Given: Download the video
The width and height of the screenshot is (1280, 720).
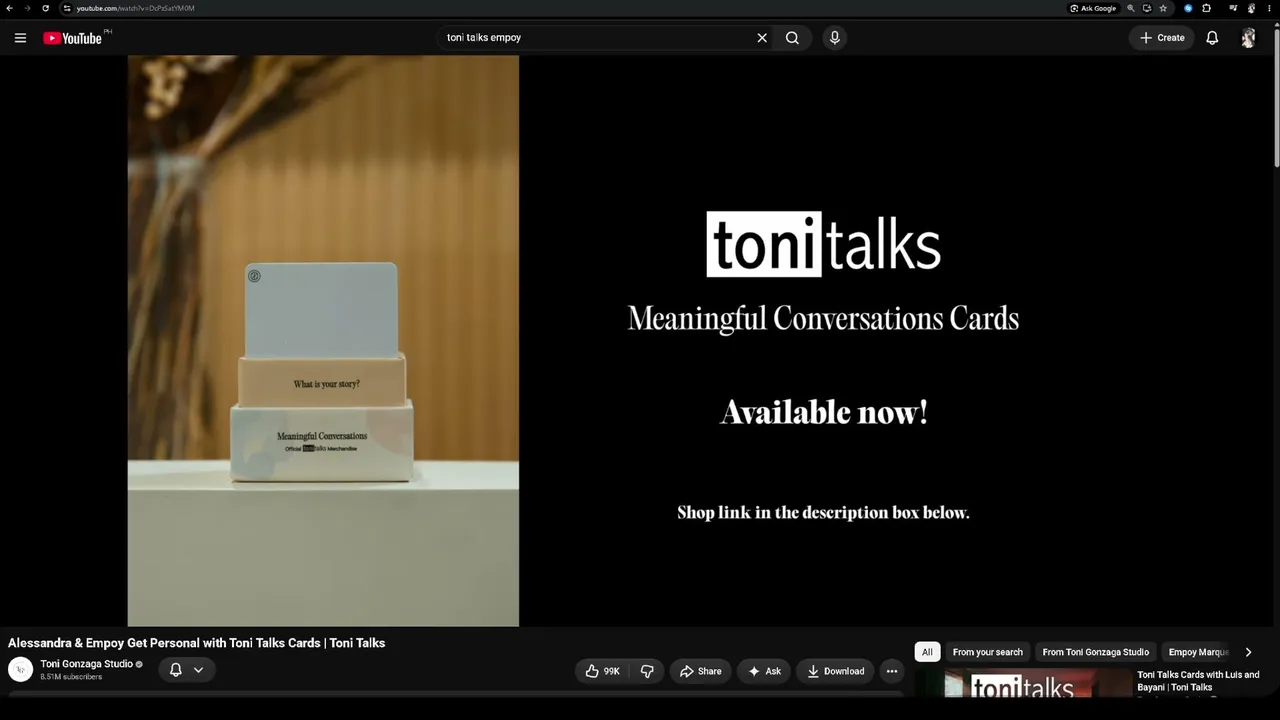Looking at the screenshot, I should [835, 671].
